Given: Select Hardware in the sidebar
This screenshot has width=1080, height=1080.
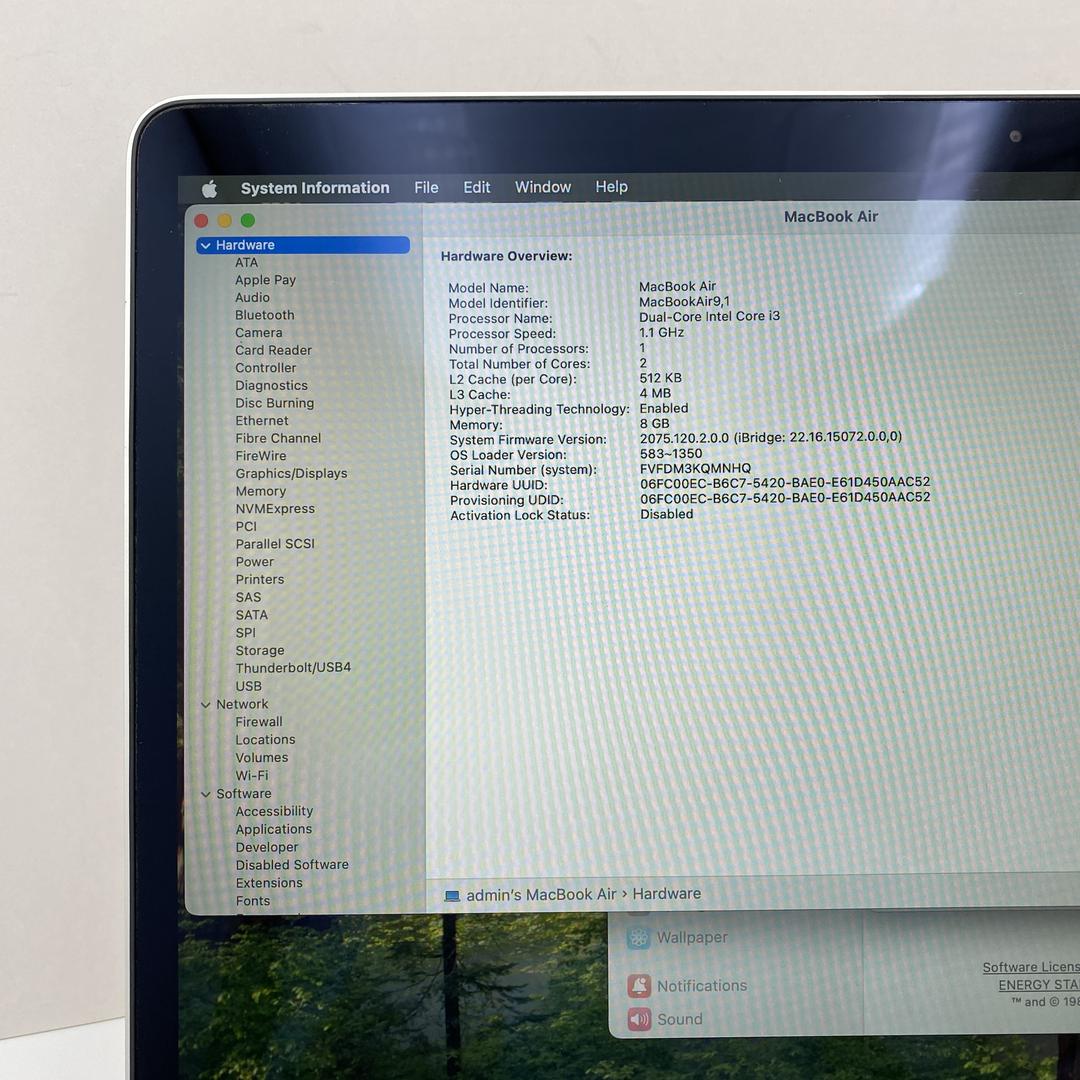Looking at the screenshot, I should pos(303,245).
